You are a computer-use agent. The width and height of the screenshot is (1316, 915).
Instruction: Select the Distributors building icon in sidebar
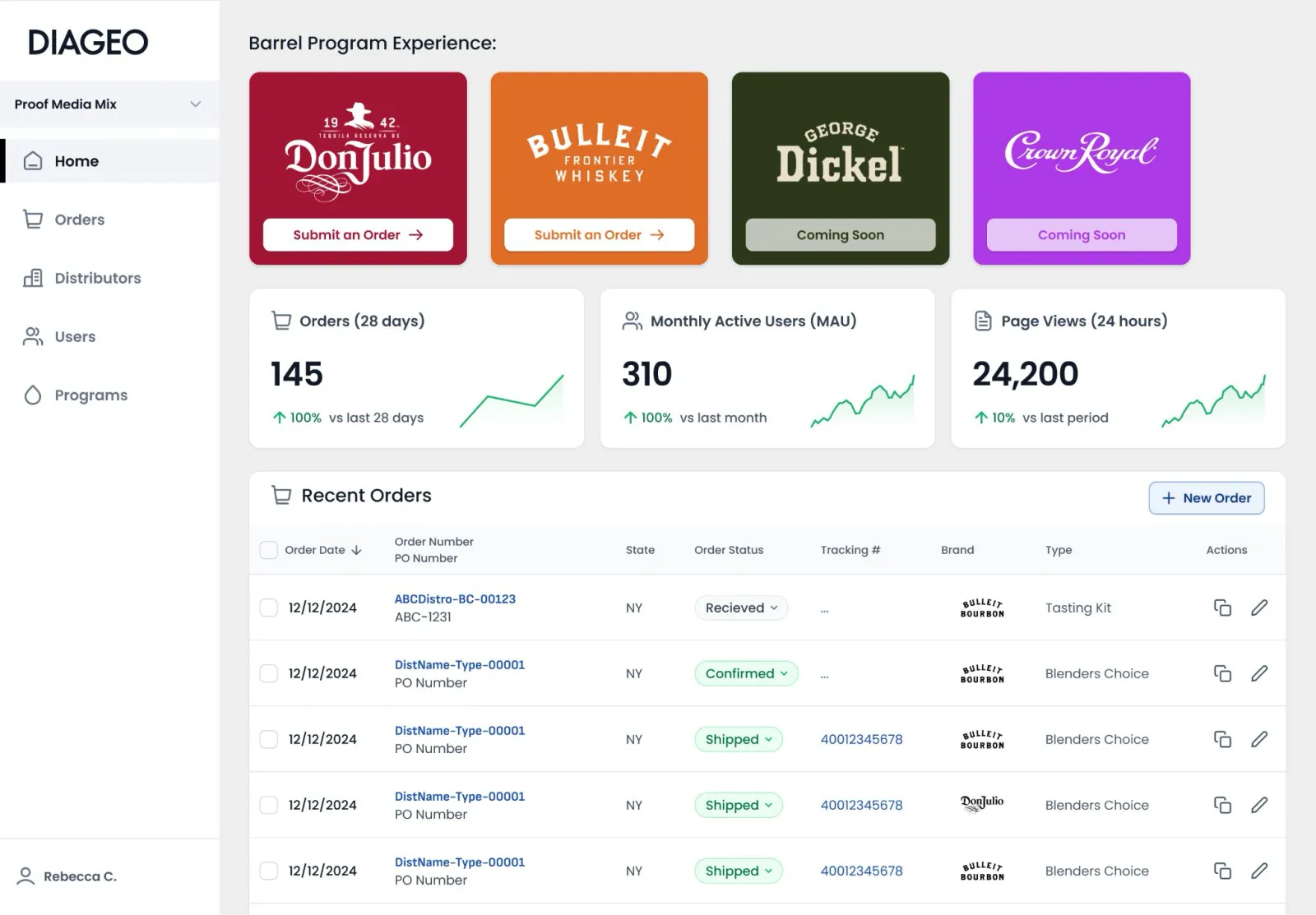pos(33,278)
